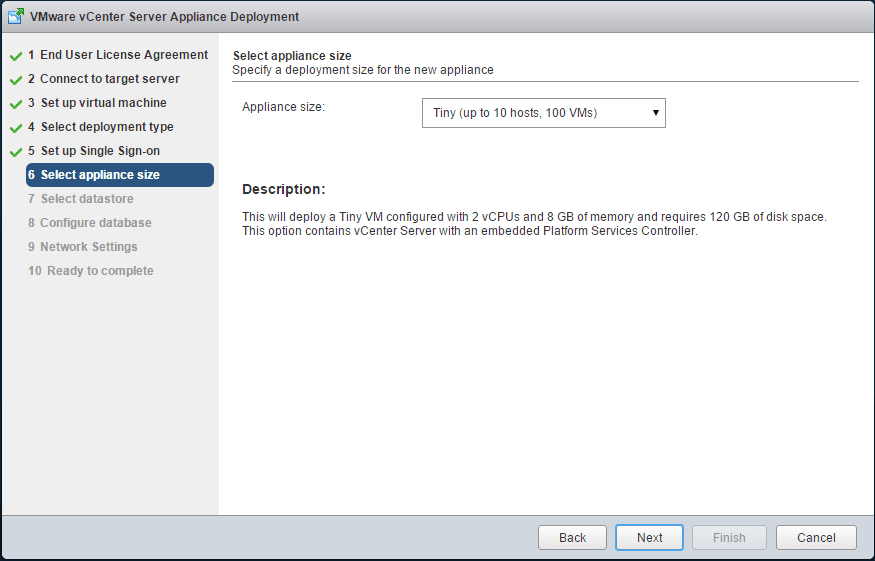
Task: Click green checkmark beside Set up virtual machine
Action: coord(16,104)
